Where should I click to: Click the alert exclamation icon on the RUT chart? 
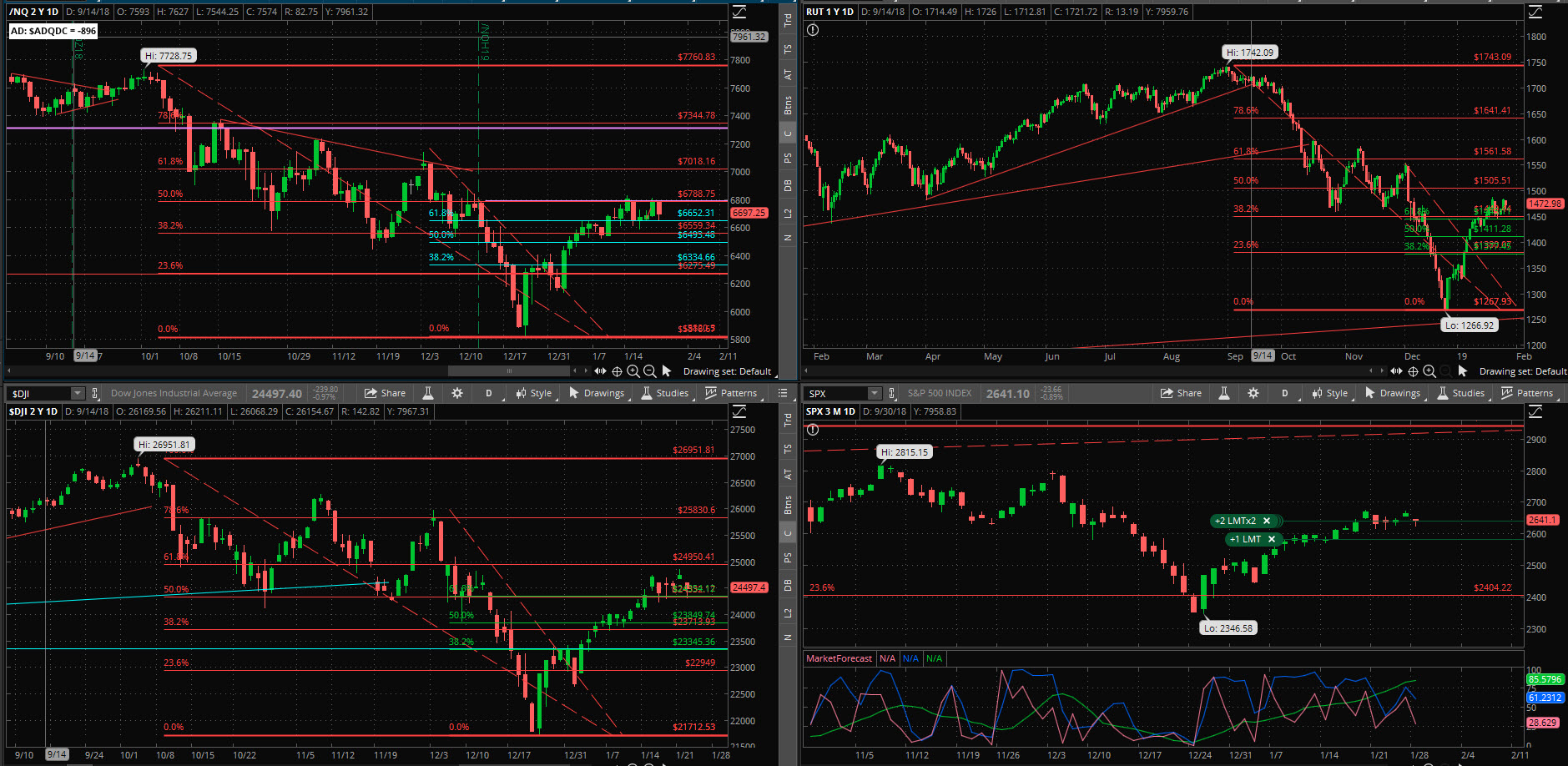pos(813,30)
